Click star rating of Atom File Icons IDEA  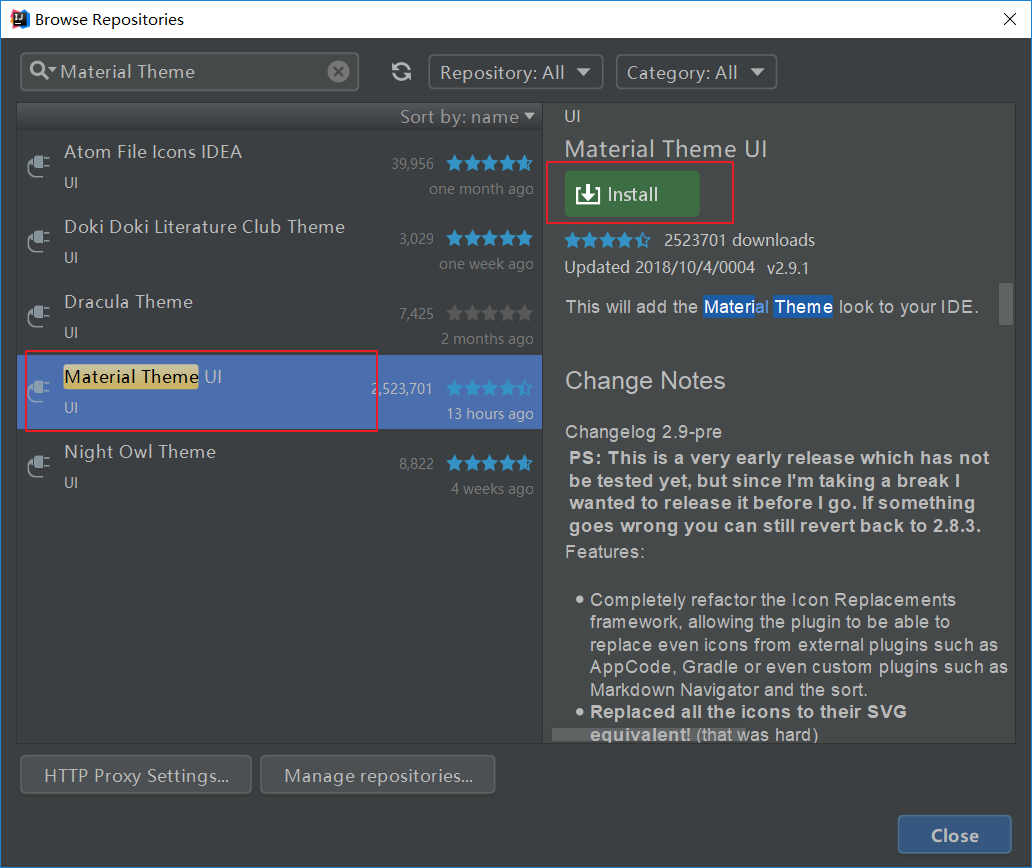point(489,163)
